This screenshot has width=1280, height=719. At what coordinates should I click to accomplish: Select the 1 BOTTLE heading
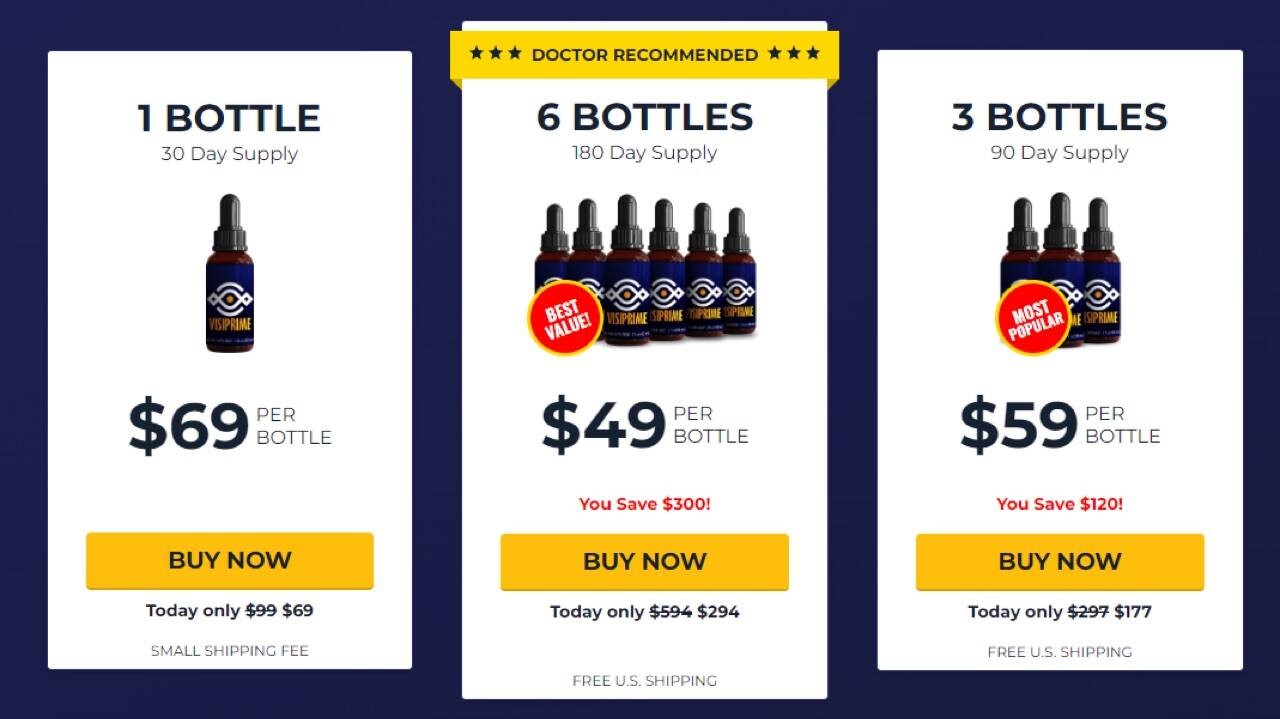coord(229,118)
